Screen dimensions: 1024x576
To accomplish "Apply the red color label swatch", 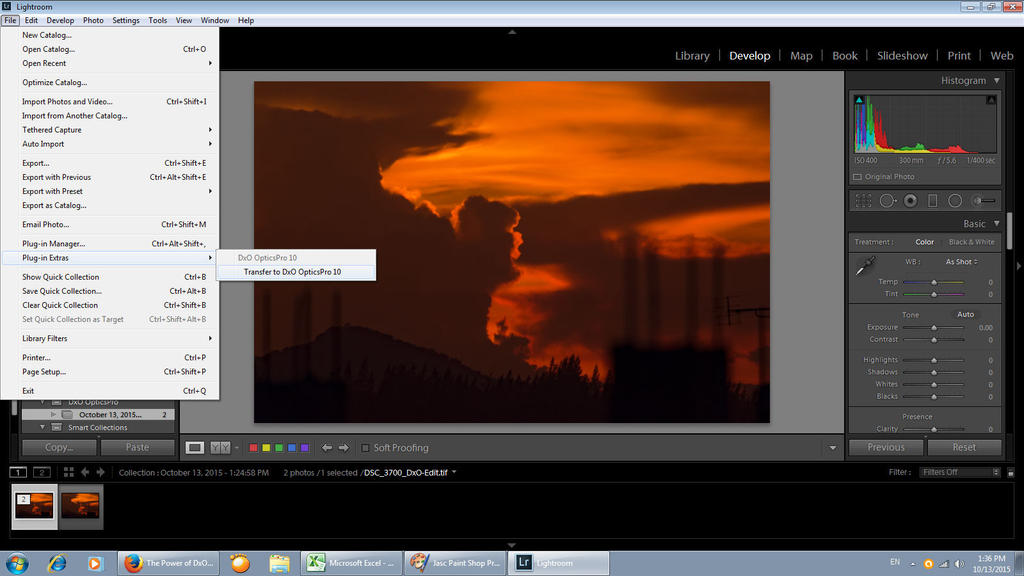I will [254, 448].
